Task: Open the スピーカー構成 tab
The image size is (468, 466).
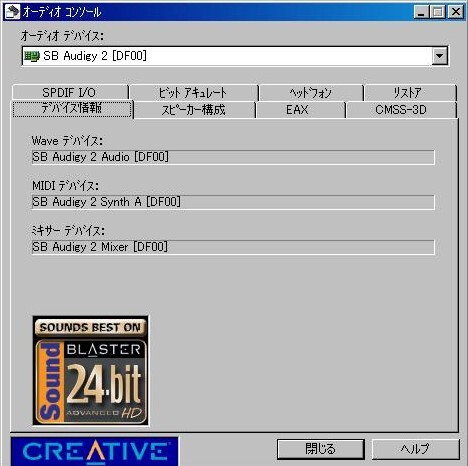Action: tap(194, 110)
